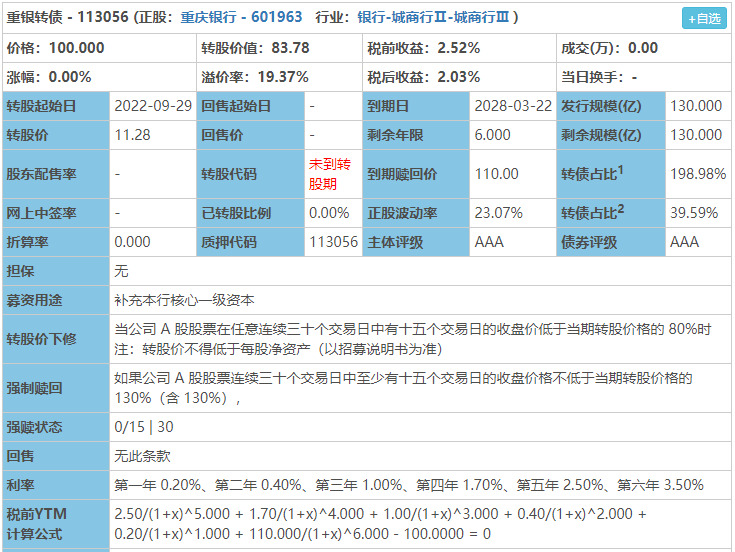Image resolution: width=735 pixels, height=552 pixels.
Task: Select the 质押代码 value 113056
Action: 333,242
